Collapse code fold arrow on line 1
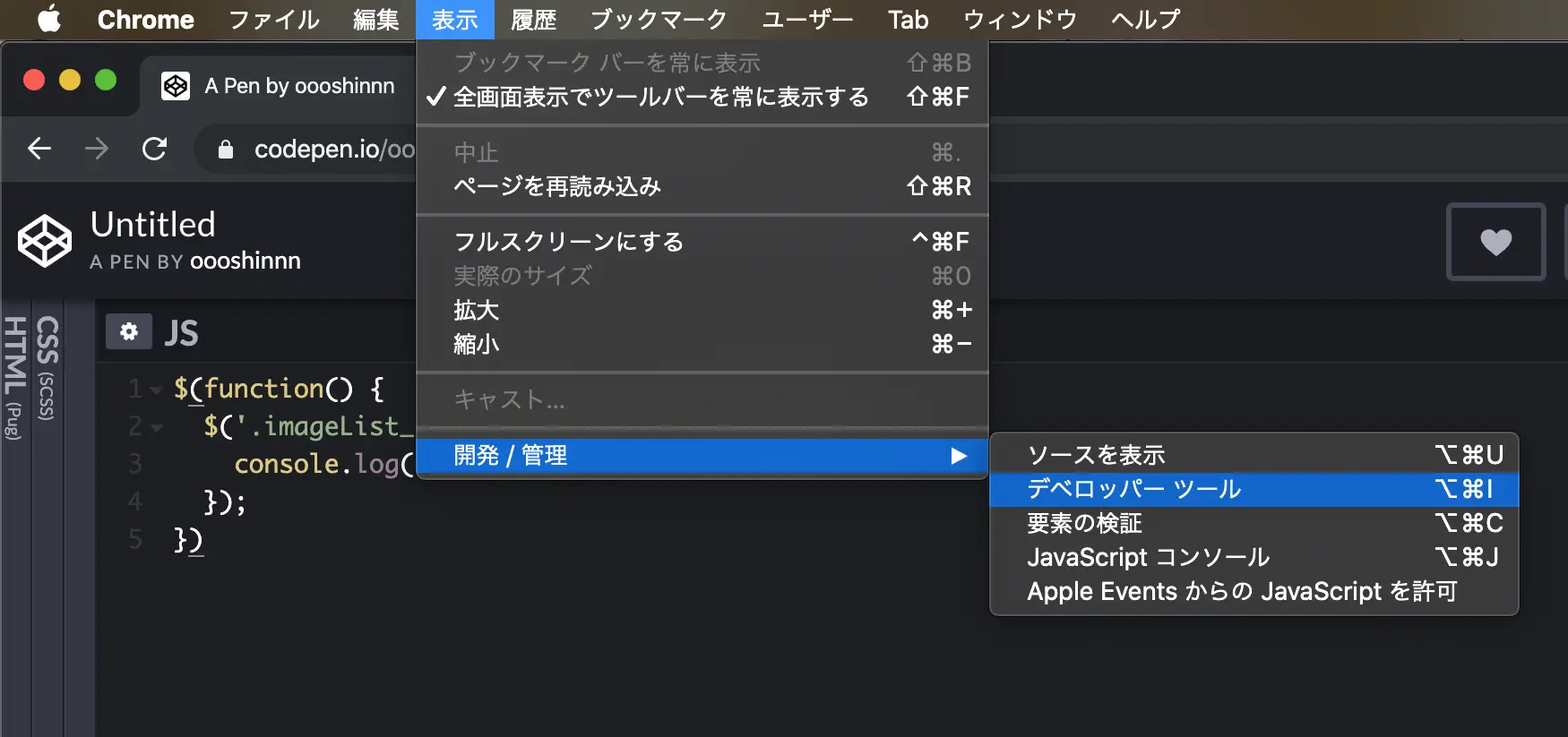 (x=157, y=390)
